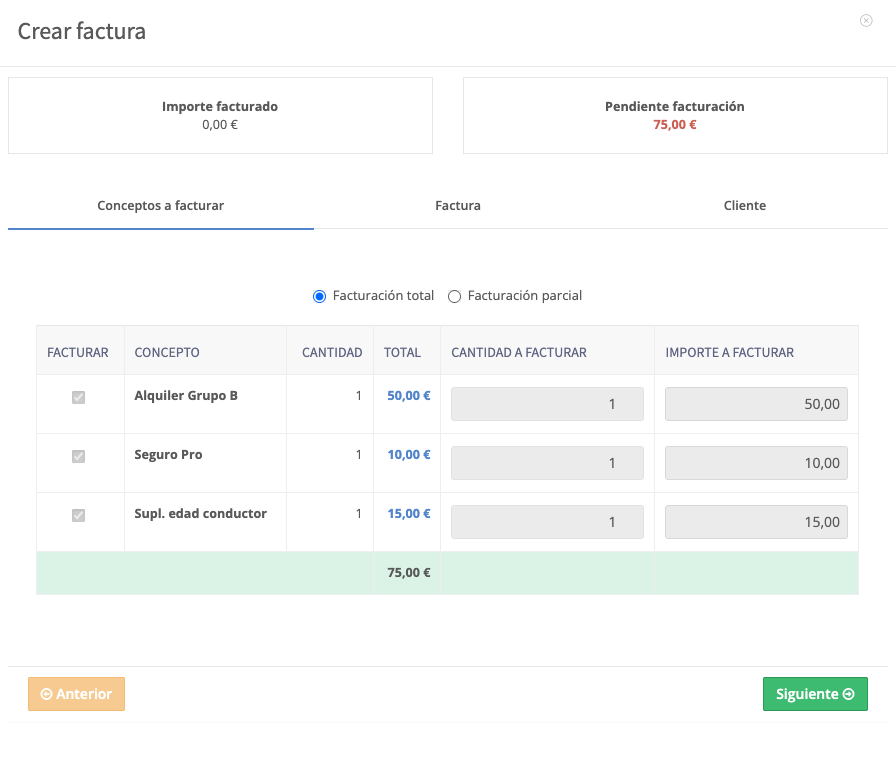Screen dimensions: 896x758
Task: Click quantity field for Supl. edad conductor
Action: pyautogui.click(x=547, y=522)
